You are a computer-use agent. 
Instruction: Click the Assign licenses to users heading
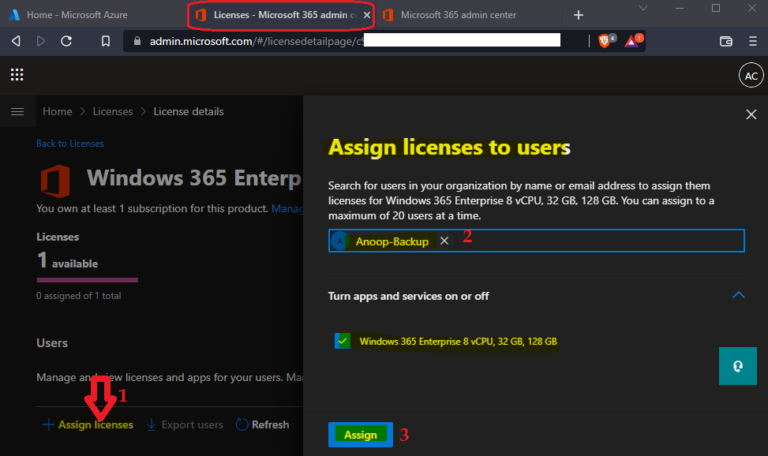(x=449, y=147)
